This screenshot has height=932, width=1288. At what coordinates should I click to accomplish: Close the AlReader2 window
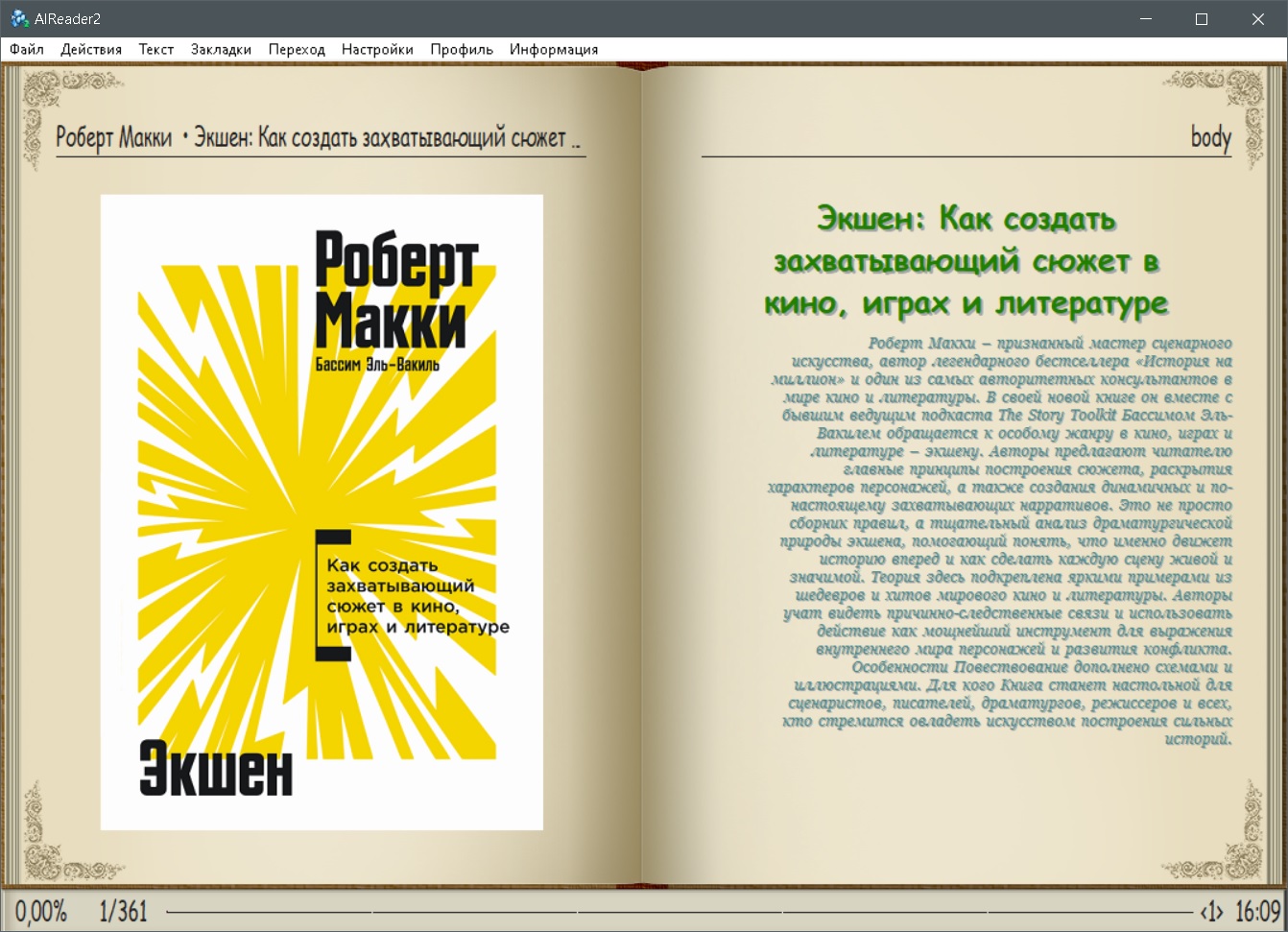tap(1258, 18)
